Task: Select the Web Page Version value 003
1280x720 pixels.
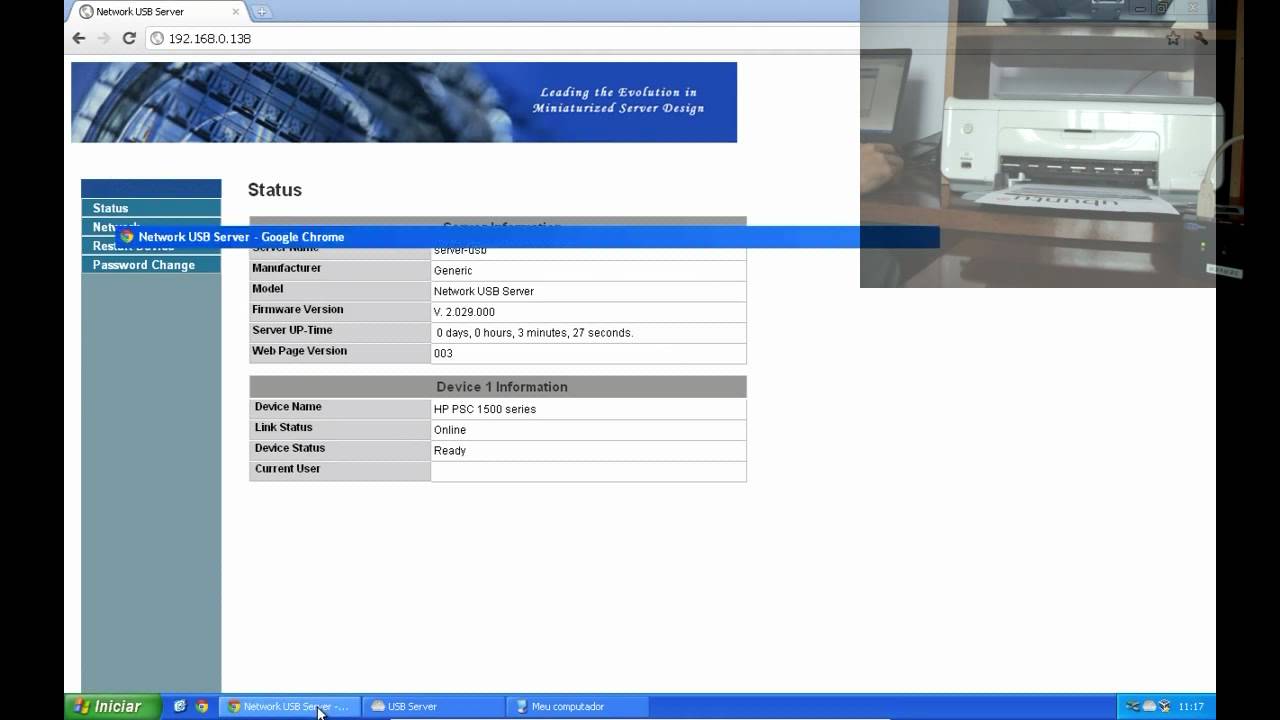Action: pos(443,354)
